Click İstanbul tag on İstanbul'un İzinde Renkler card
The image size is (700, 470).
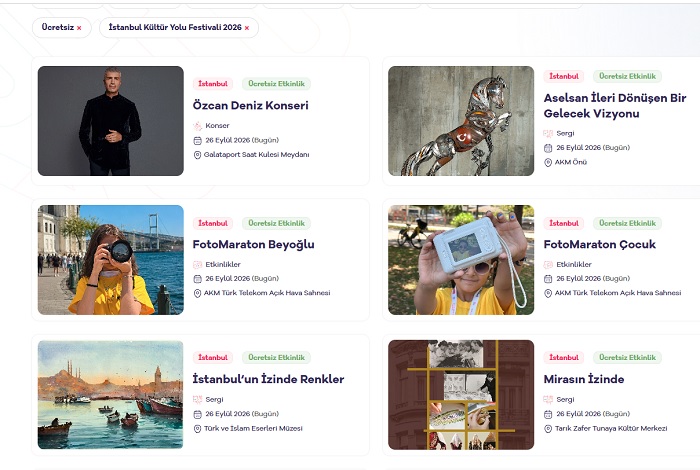(213, 358)
